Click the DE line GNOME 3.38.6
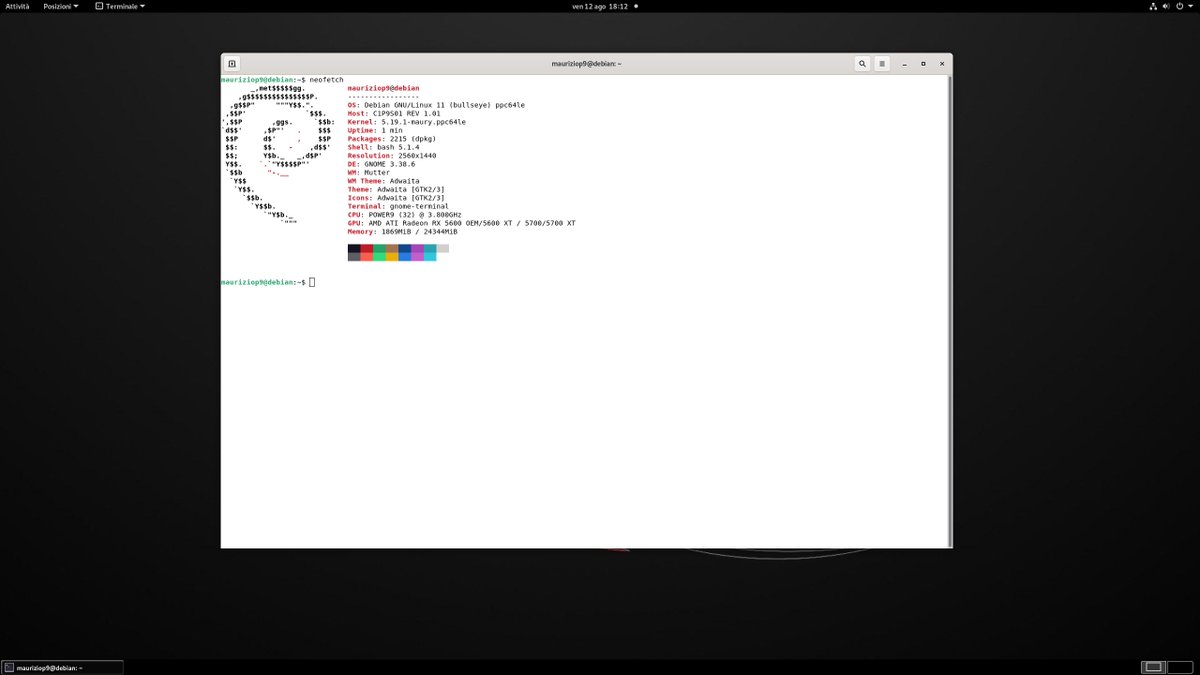Image resolution: width=1200 pixels, height=675 pixels. coord(381,164)
